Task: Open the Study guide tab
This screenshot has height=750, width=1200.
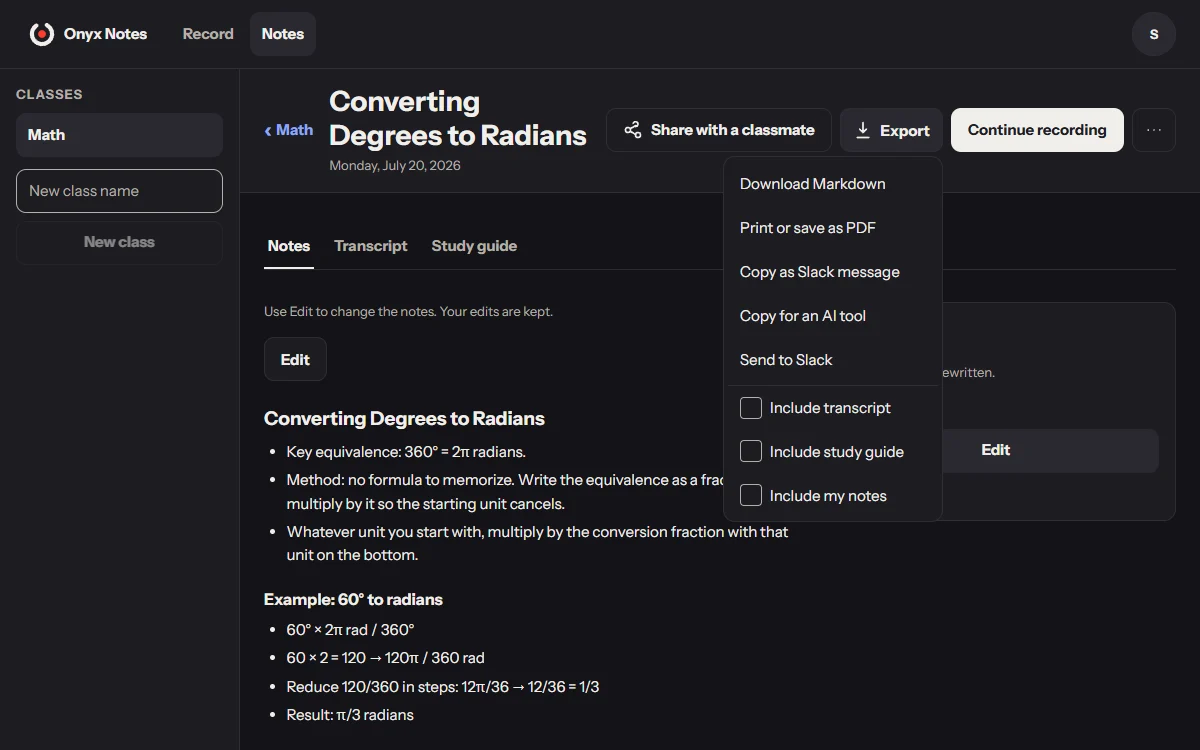Action: [x=474, y=246]
